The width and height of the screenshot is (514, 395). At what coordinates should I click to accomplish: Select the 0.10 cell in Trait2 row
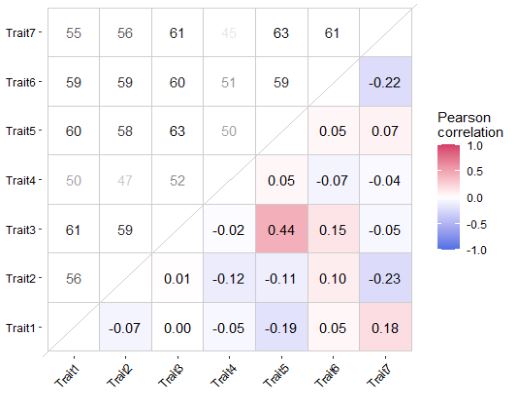[x=333, y=278]
